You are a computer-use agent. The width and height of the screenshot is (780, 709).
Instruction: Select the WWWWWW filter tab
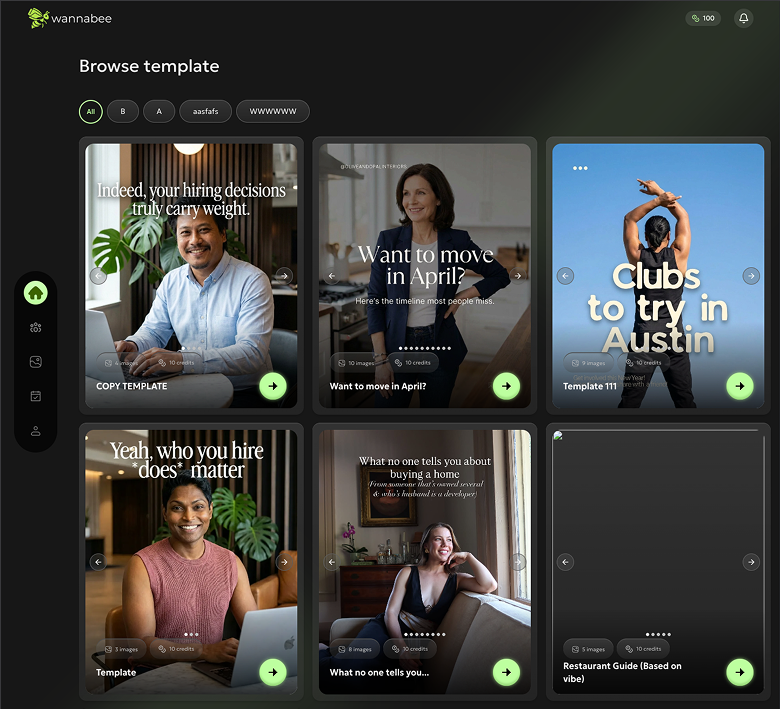(x=273, y=111)
